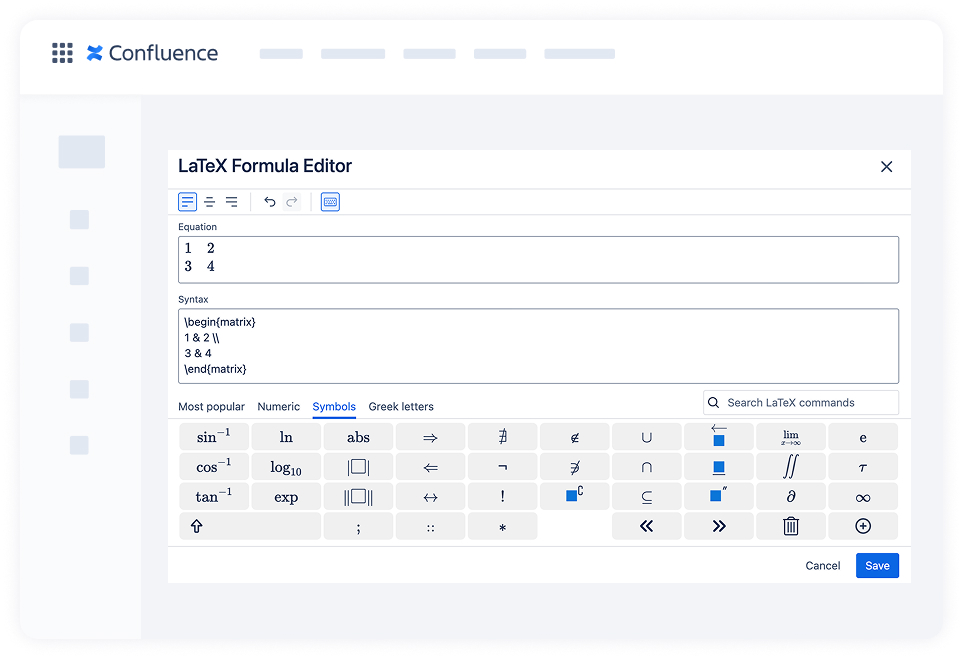This screenshot has height=659, width=963.
Task: Click the trash delete key
Action: [x=790, y=526]
